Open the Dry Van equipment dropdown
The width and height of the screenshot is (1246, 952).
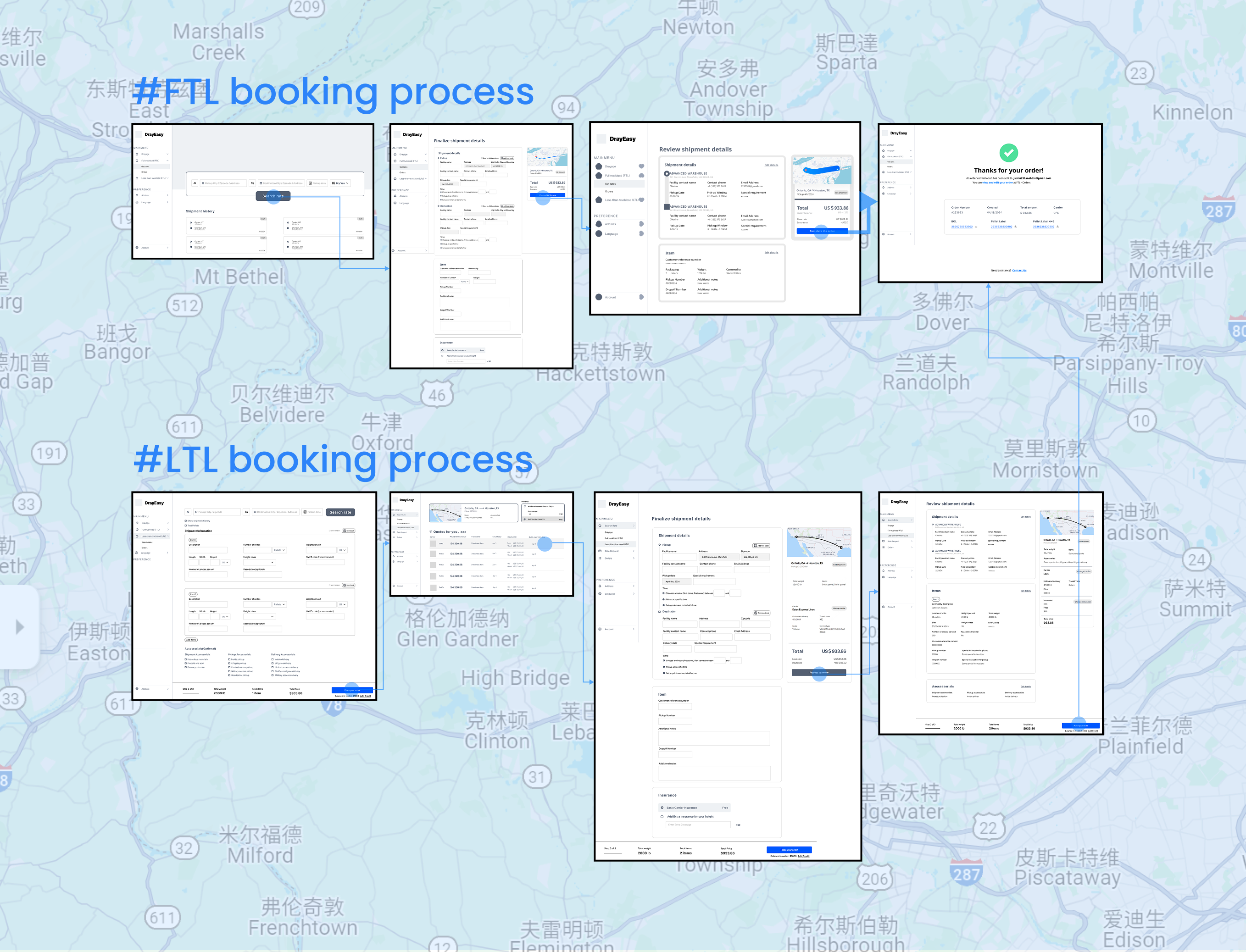[340, 183]
